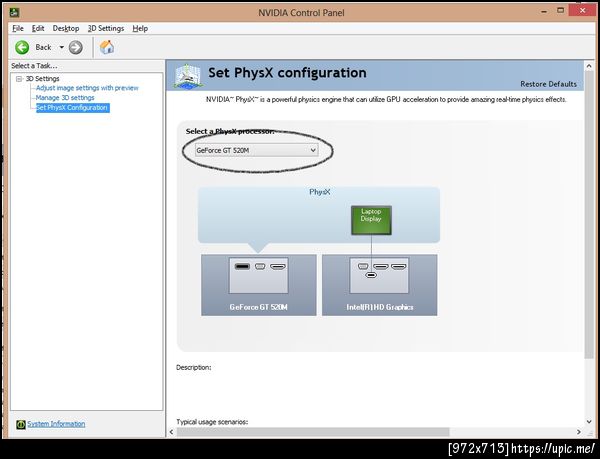600x459 pixels.
Task: Click Restore Defaults
Action: pos(548,84)
